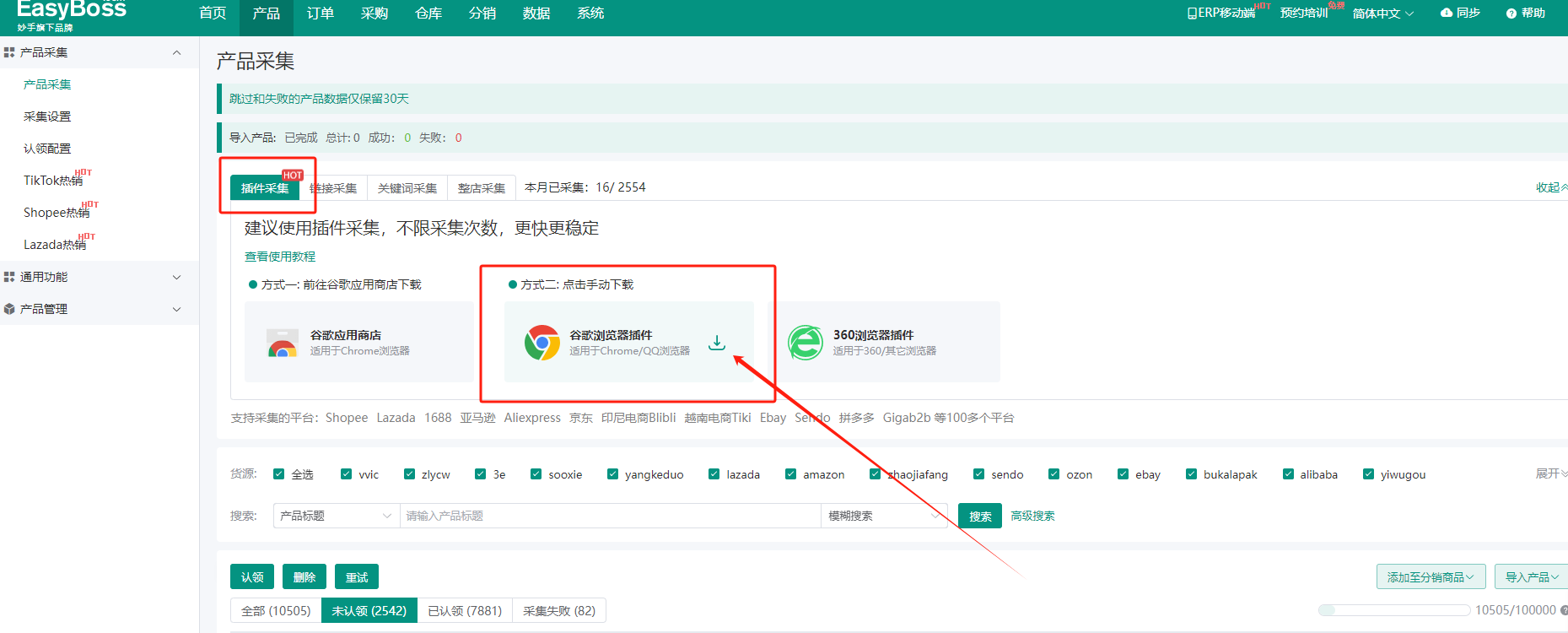Open the 模糊搜索 match type dropdown
The height and width of the screenshot is (633, 1568).
[884, 516]
